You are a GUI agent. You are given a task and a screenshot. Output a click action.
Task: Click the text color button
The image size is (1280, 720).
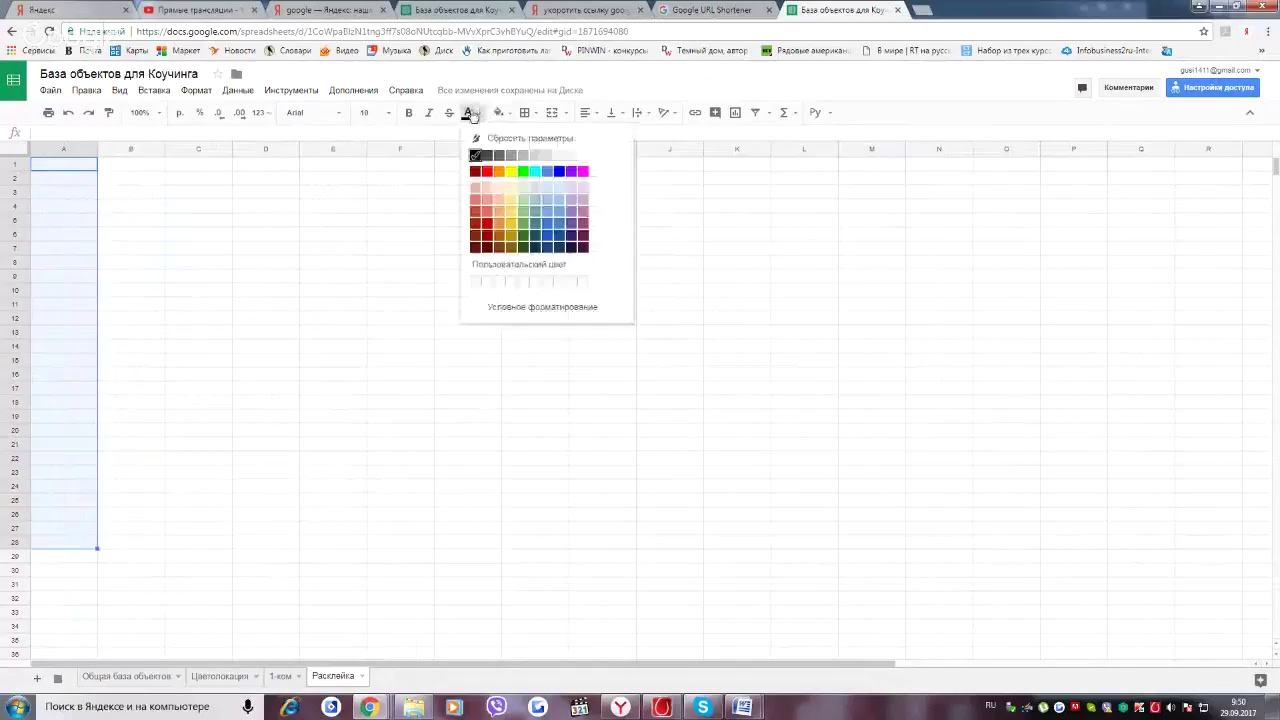coord(468,113)
